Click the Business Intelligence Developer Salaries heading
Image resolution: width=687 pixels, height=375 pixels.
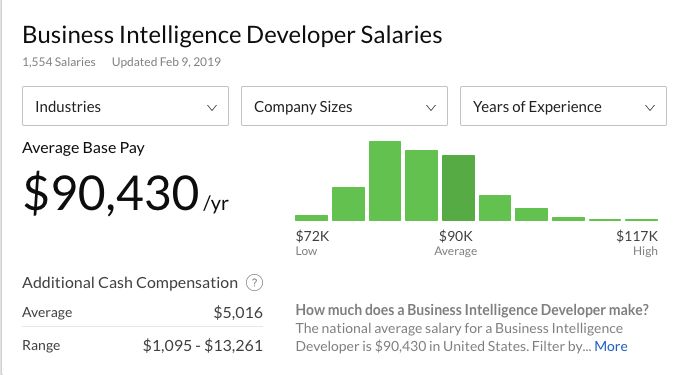coord(232,35)
